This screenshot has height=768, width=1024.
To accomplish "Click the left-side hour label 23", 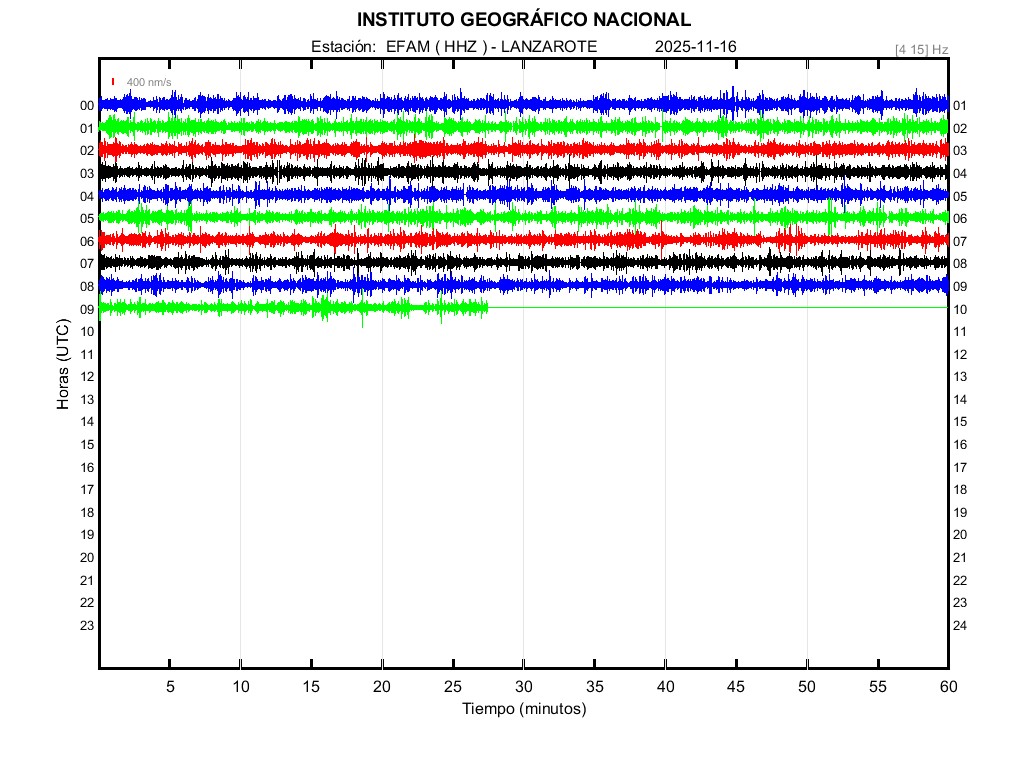I will point(87,625).
